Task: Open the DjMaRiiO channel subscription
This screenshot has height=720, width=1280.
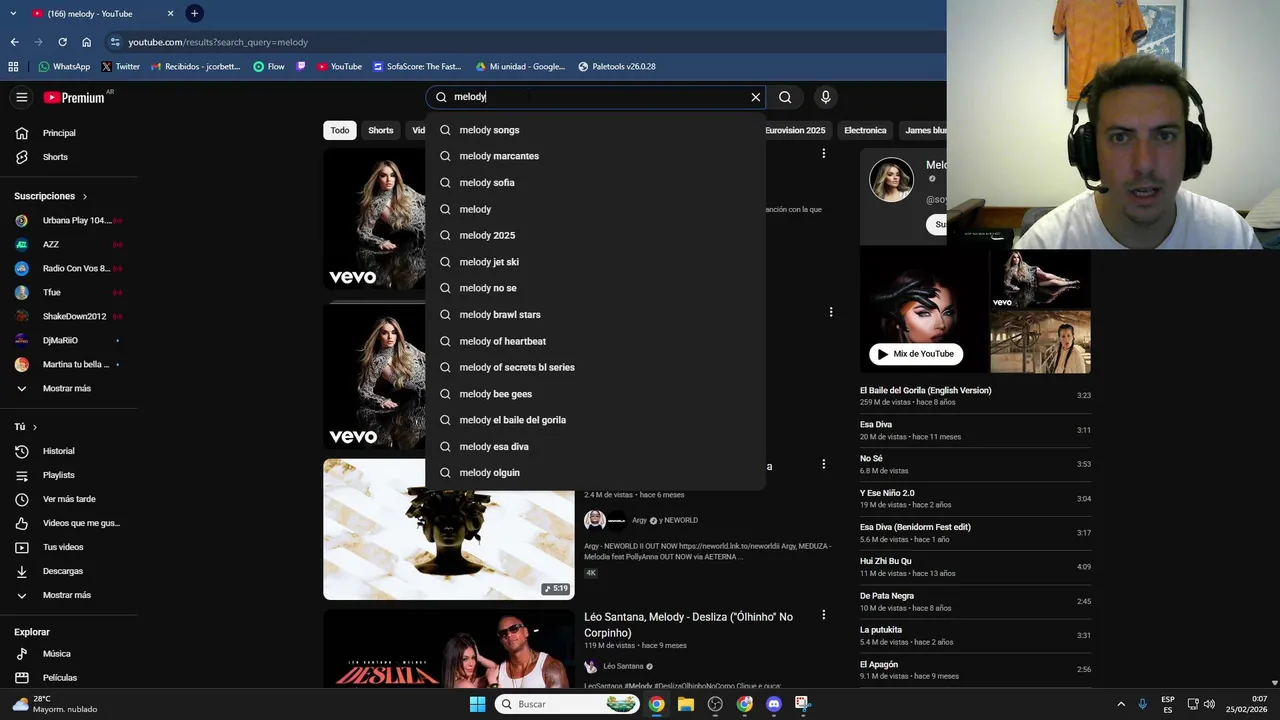Action: click(67, 340)
